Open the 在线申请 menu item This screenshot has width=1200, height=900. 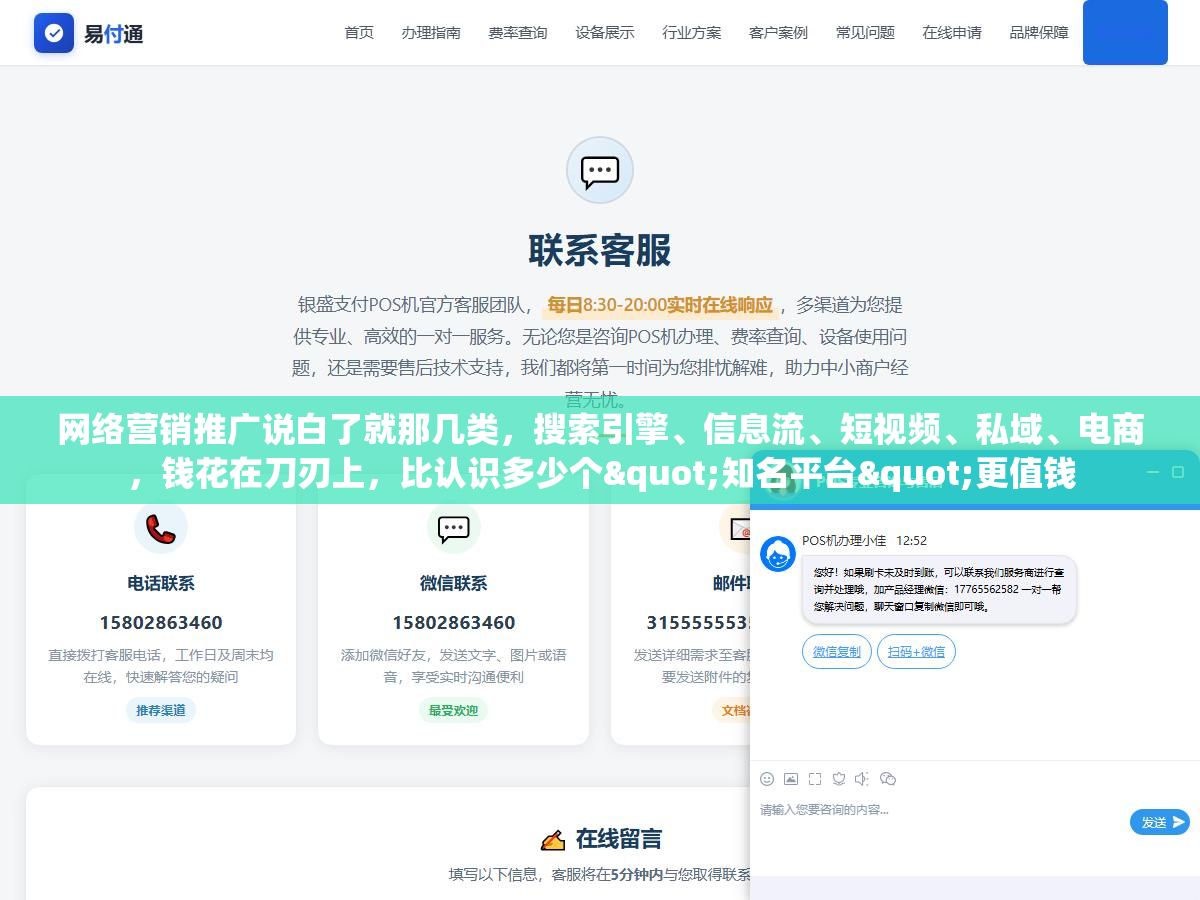[952, 33]
